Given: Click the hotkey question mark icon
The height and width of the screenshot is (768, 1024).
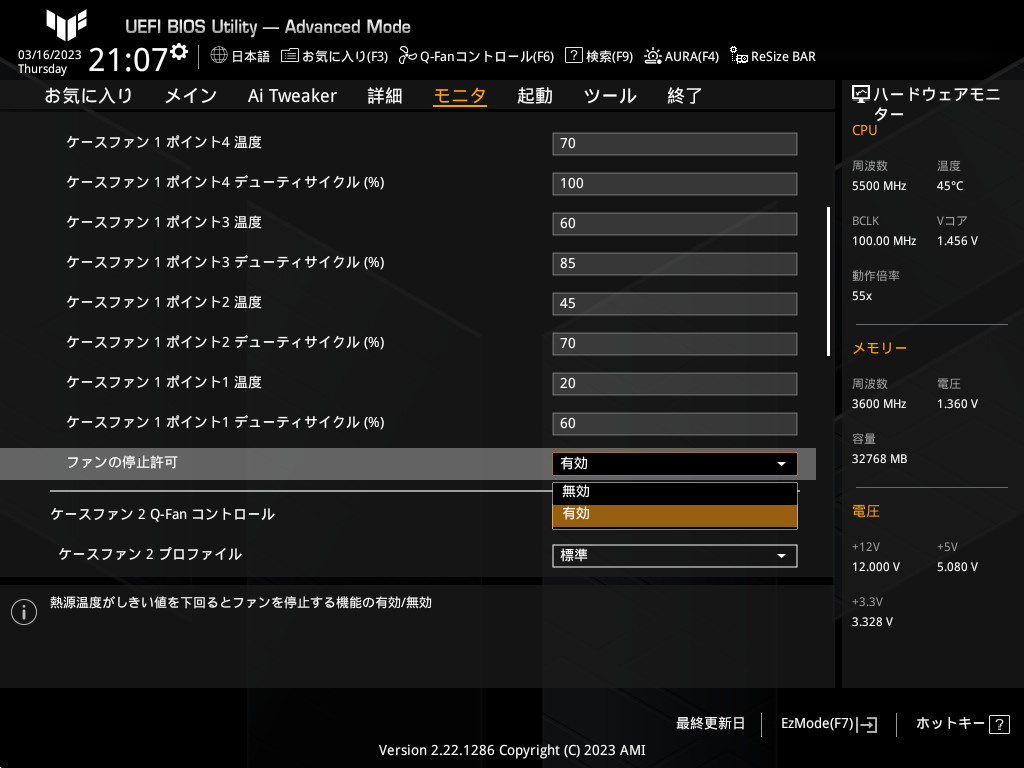Looking at the screenshot, I should click(x=999, y=724).
